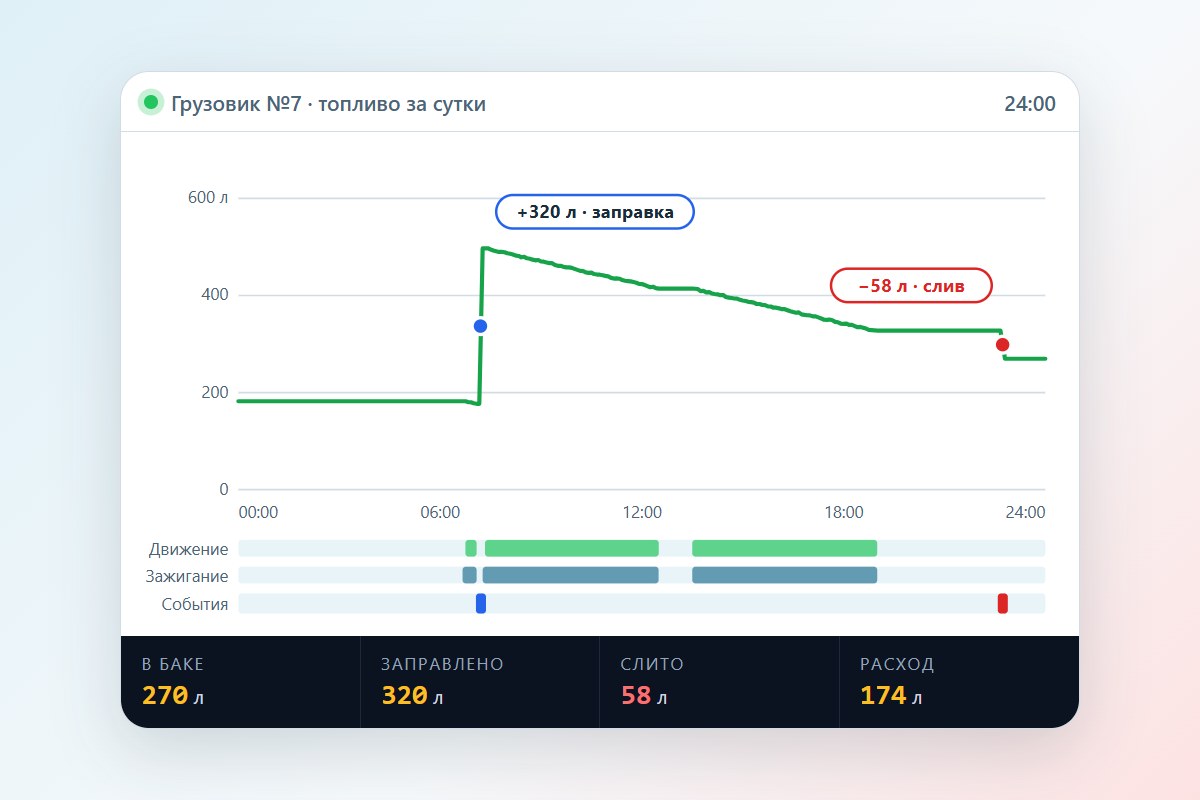Select the Зажигание segment ending near 19:00
Screen dimensions: 1200x800
(x=784, y=575)
